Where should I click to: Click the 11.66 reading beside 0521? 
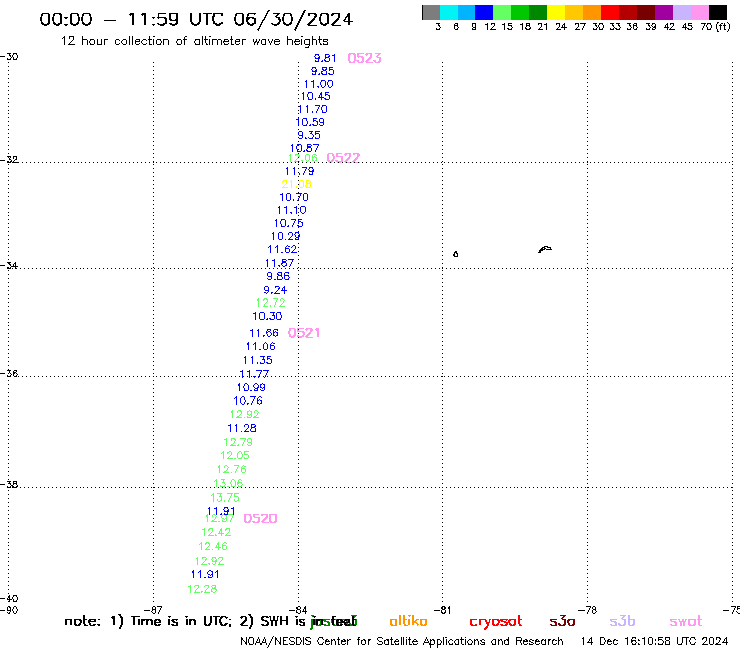point(264,333)
